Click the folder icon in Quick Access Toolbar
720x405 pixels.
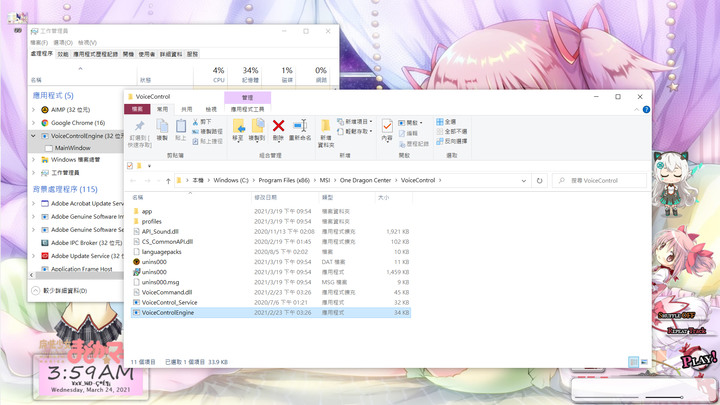coord(139,166)
